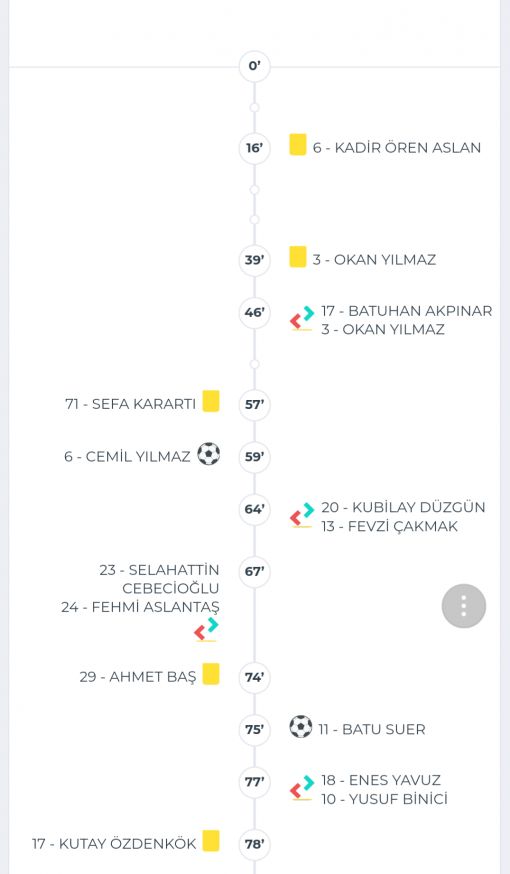Select the 0' kickoff timeline marker
This screenshot has width=510, height=874.
(255, 66)
